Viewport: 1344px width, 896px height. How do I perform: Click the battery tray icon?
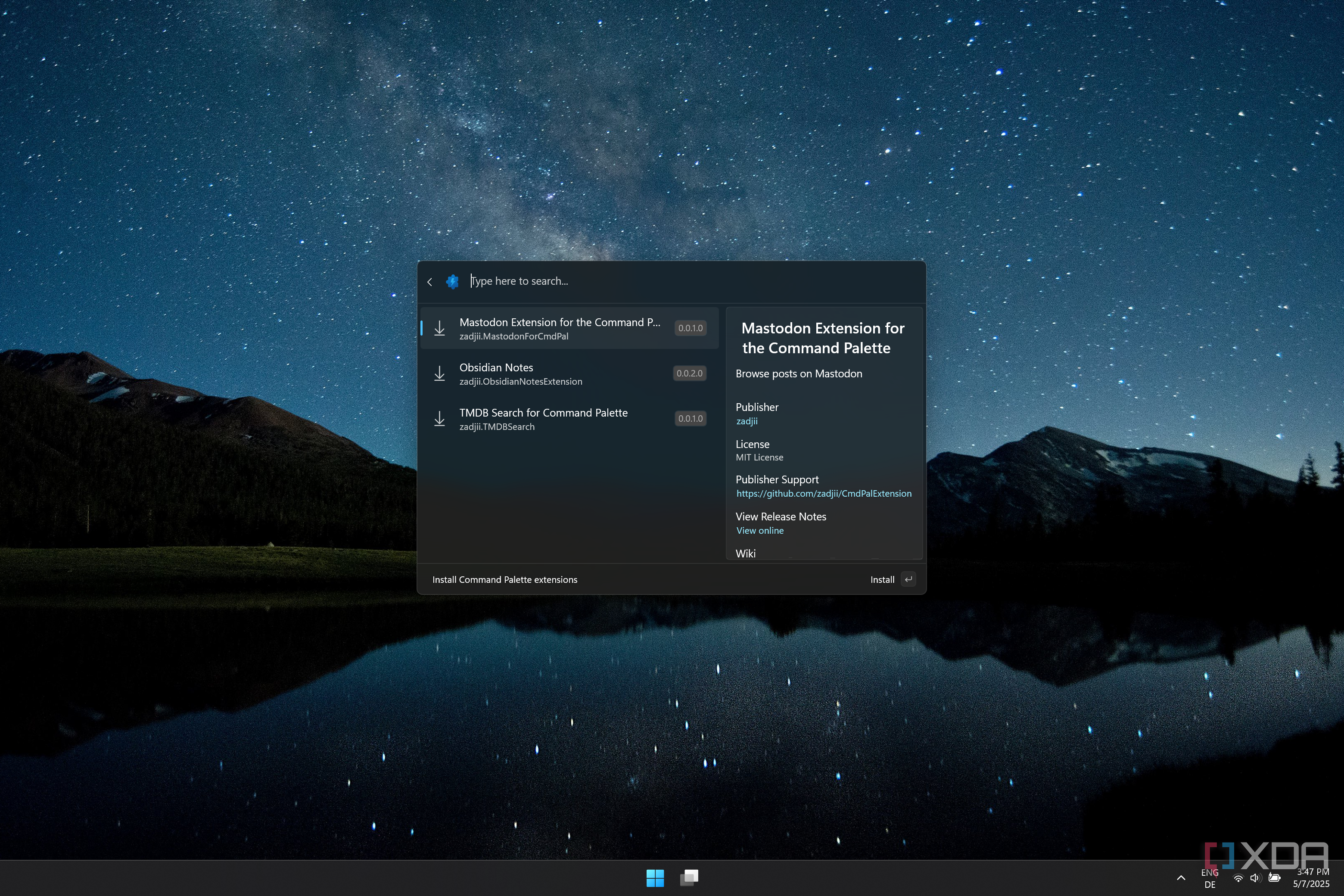[1274, 878]
